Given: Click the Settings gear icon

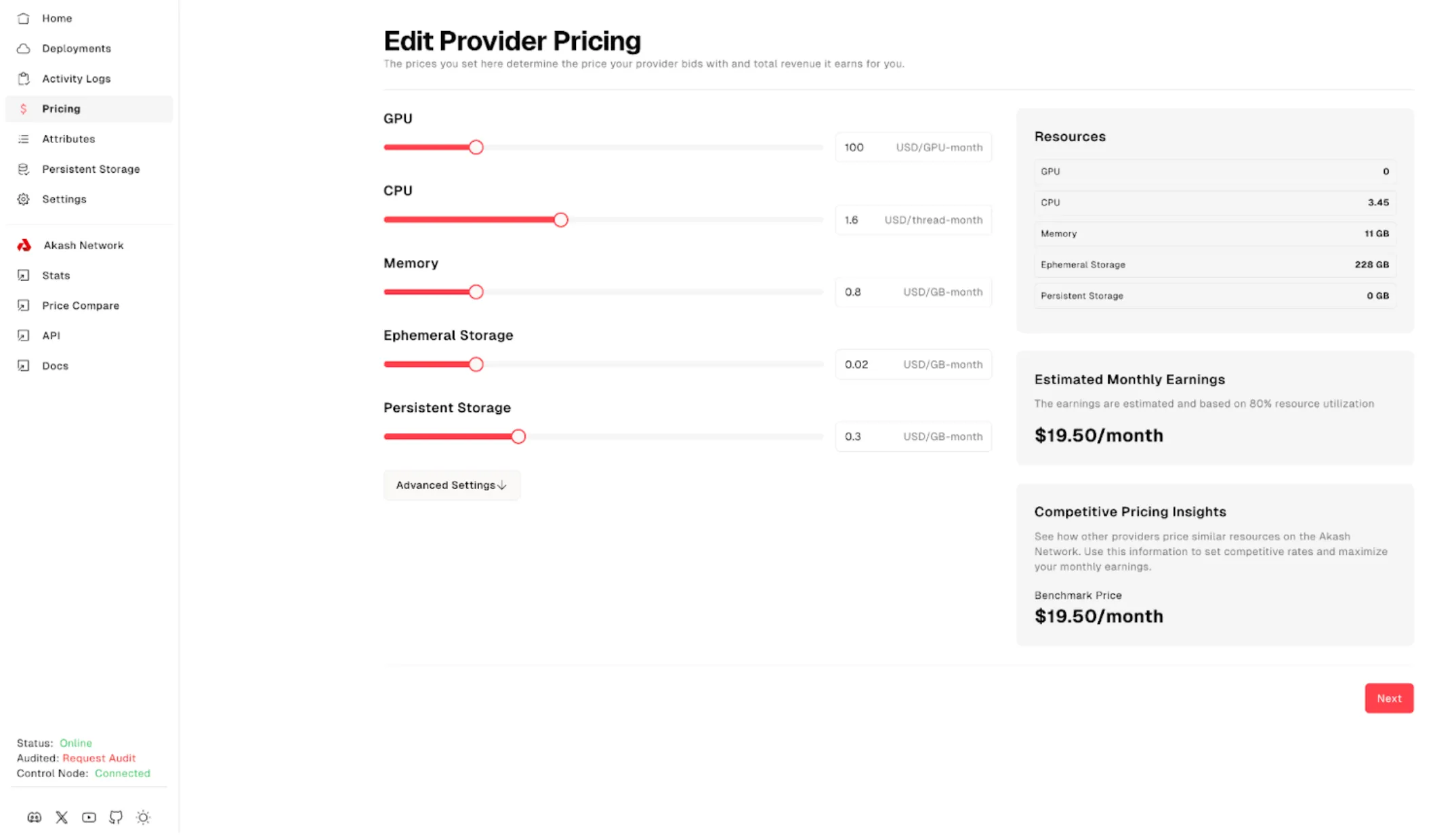Looking at the screenshot, I should pyautogui.click(x=24, y=199).
